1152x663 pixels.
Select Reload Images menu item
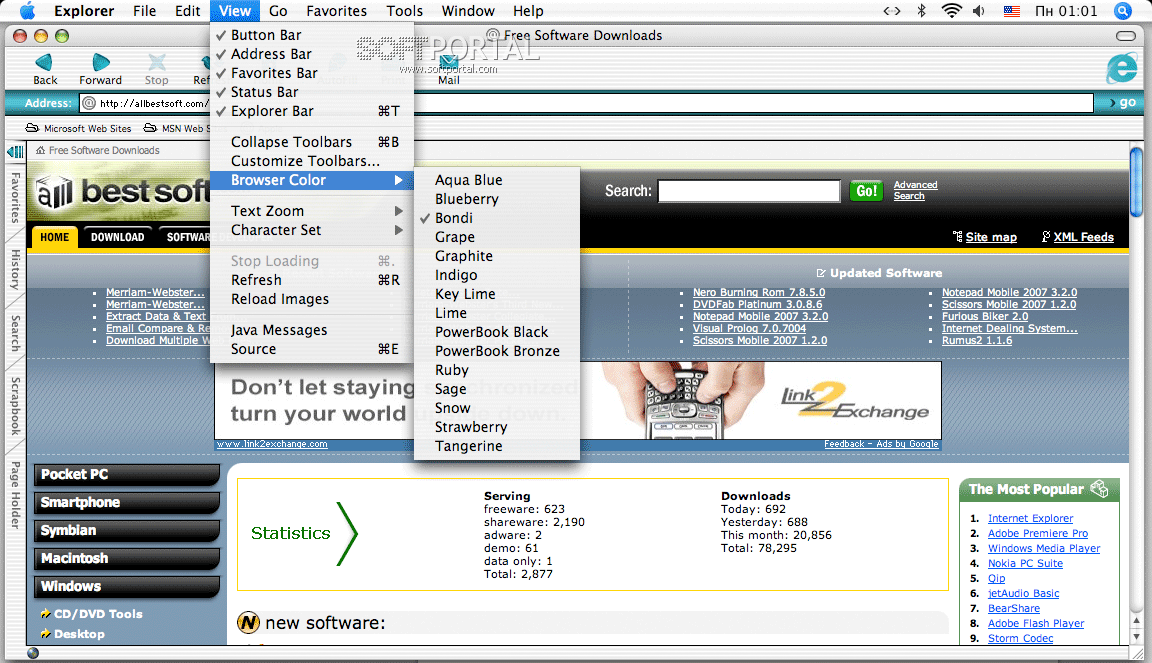click(x=312, y=299)
